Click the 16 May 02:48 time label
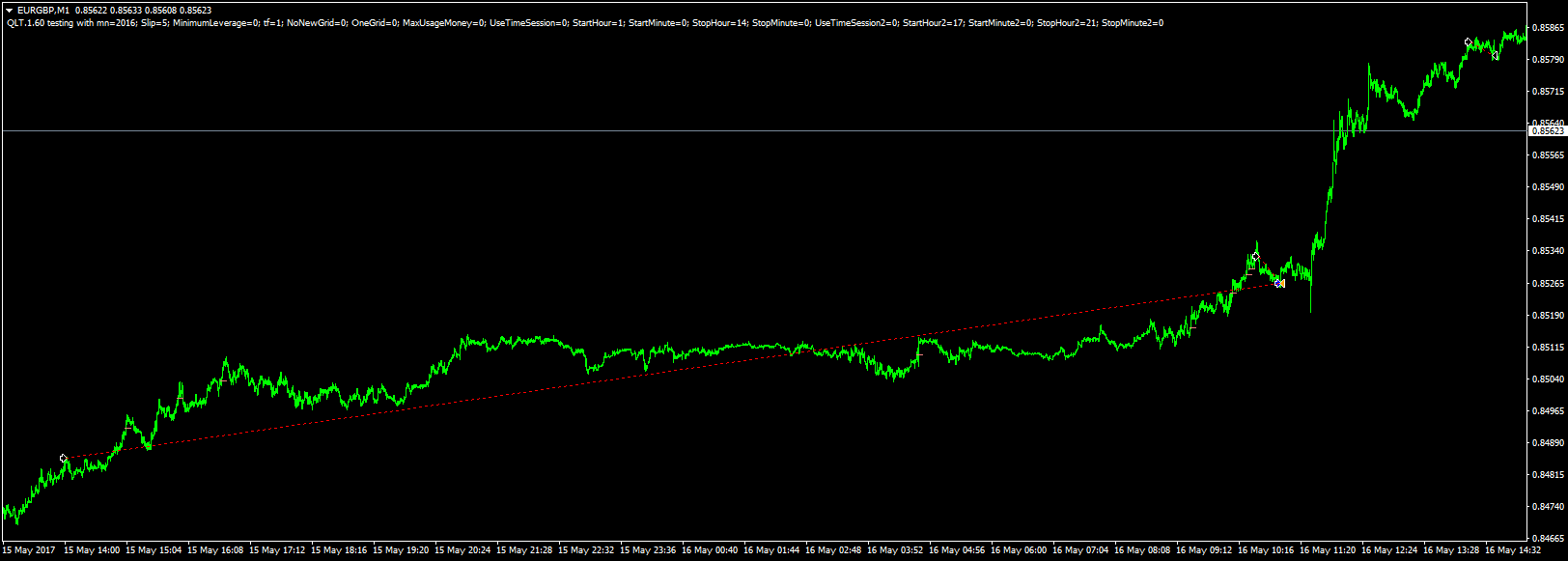The height and width of the screenshot is (561, 1568). [833, 550]
